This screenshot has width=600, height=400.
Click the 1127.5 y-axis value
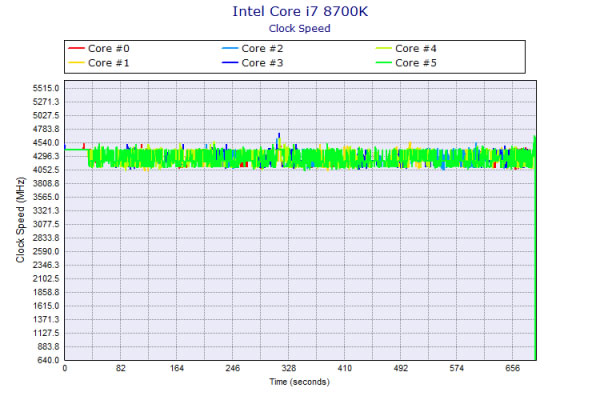click(46, 333)
